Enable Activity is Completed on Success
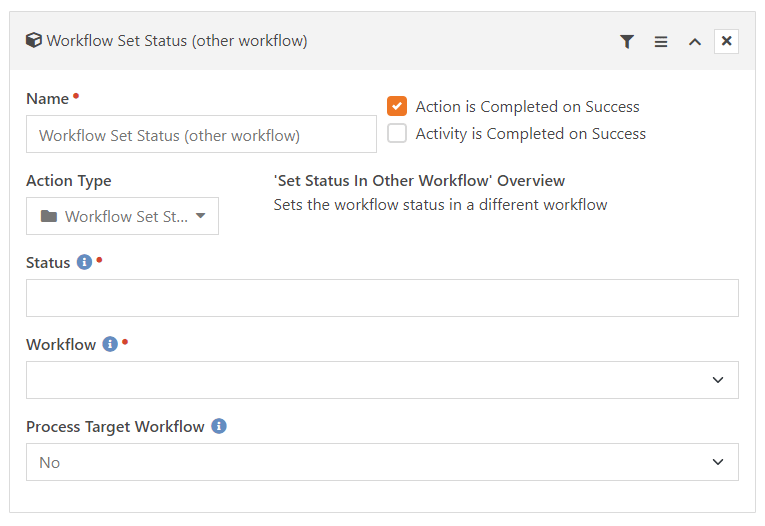 pos(397,133)
